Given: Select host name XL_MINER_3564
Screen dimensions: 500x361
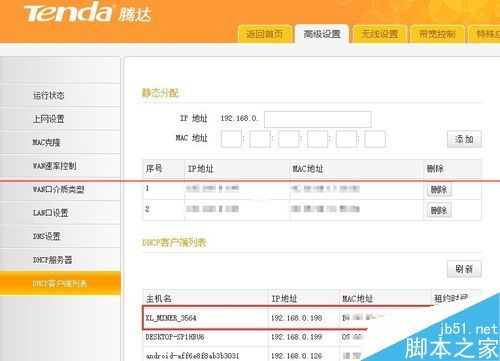Looking at the screenshot, I should [171, 318].
